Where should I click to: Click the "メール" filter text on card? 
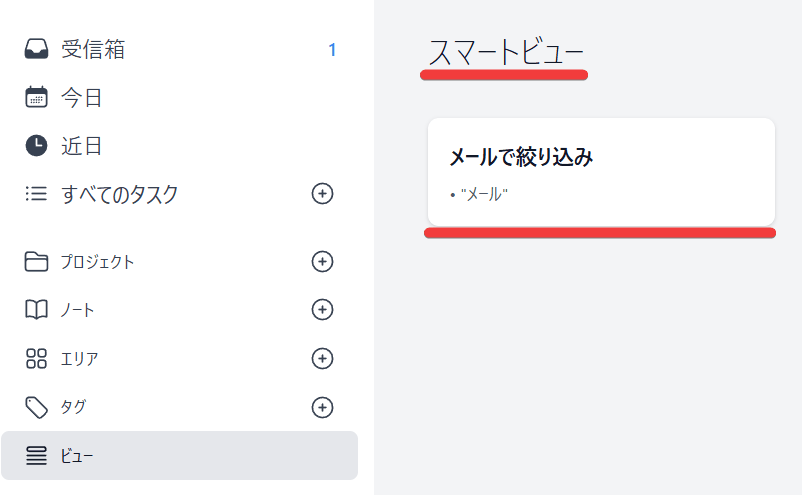pos(484,194)
